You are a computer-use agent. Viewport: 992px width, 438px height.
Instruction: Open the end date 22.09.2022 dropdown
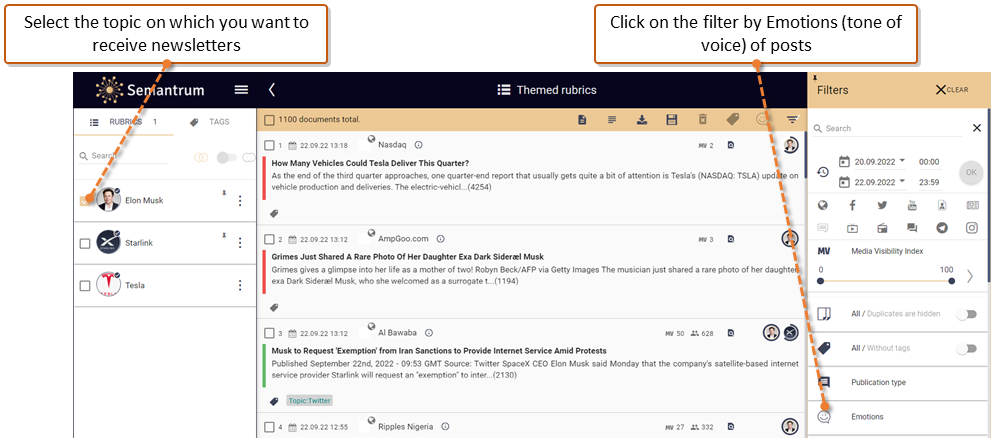[x=902, y=180]
